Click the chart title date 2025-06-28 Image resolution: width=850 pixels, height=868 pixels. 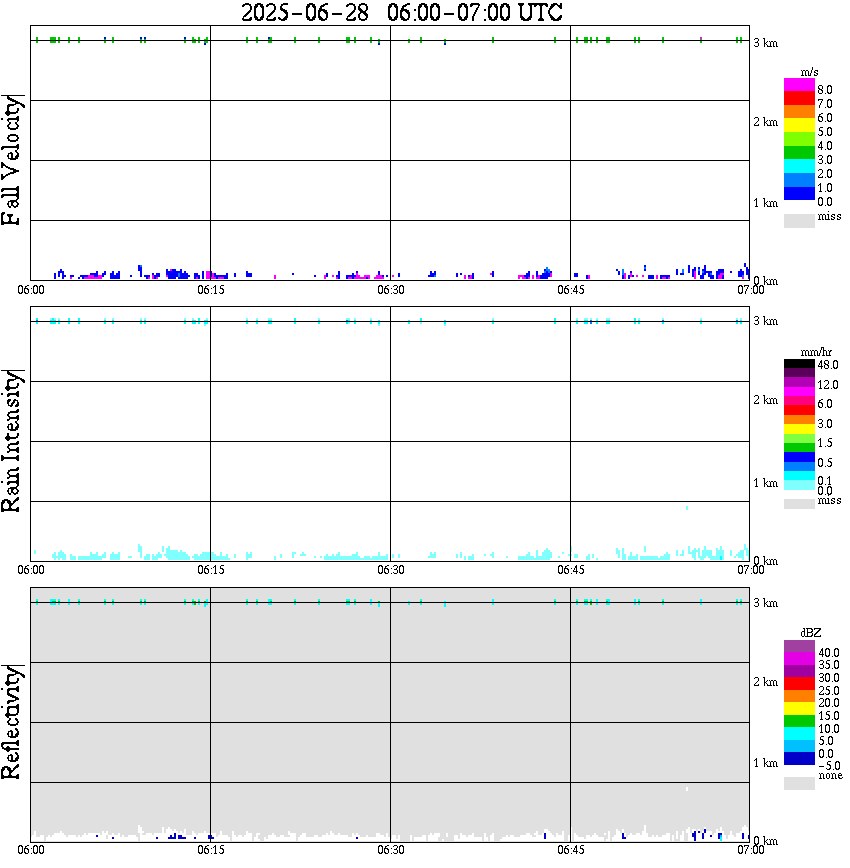coord(305,12)
